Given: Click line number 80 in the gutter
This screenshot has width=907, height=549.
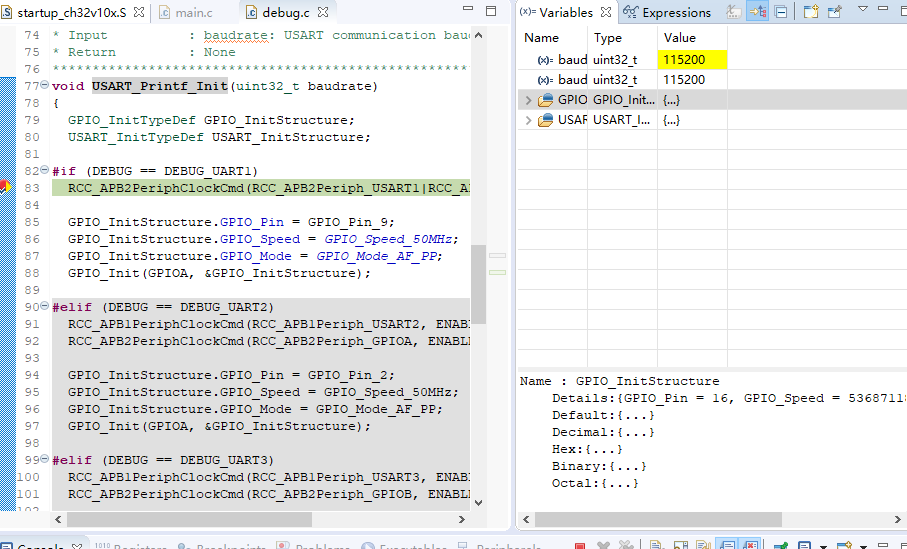Looking at the screenshot, I should click(32, 137).
